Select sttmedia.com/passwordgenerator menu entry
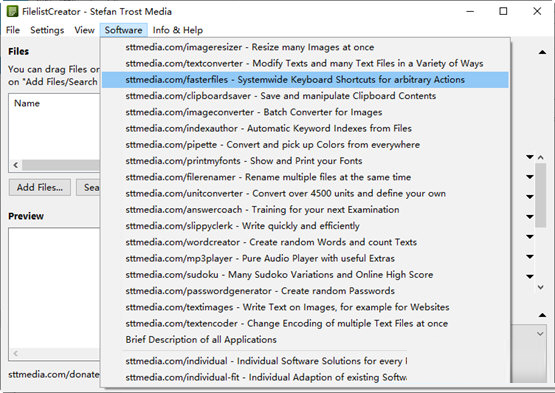 pyautogui.click(x=305, y=291)
